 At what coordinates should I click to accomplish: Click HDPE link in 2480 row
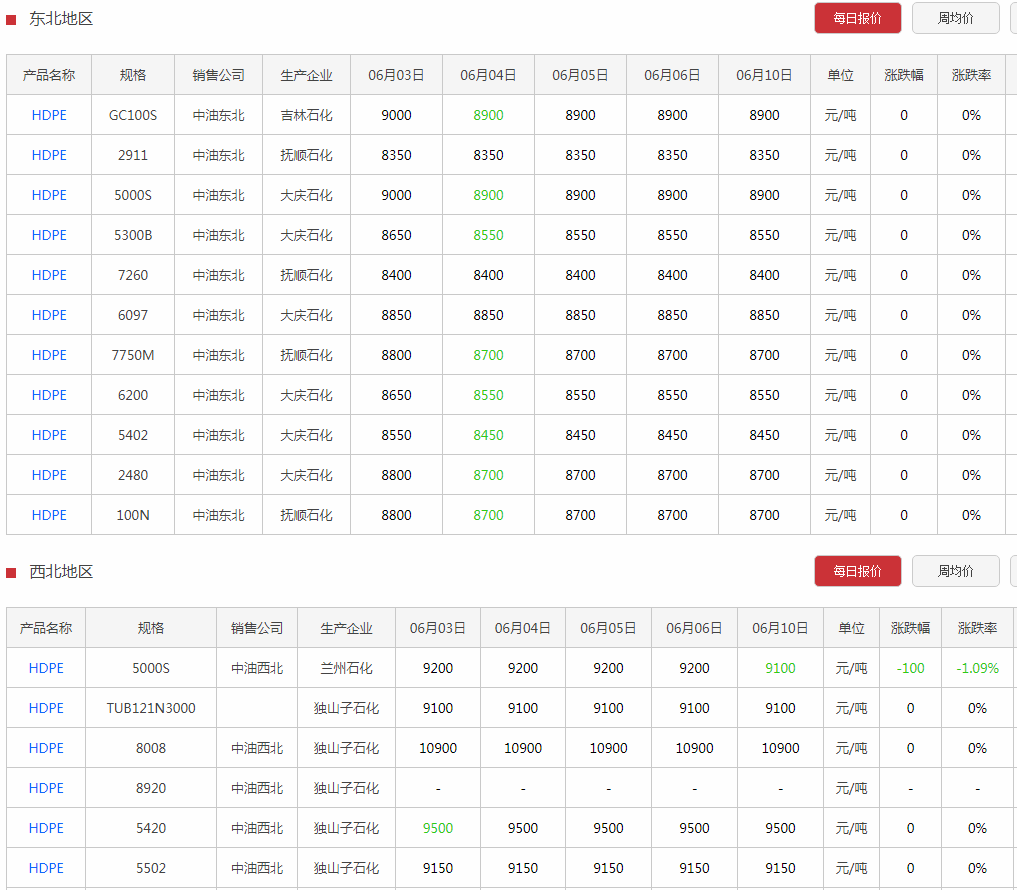point(49,475)
